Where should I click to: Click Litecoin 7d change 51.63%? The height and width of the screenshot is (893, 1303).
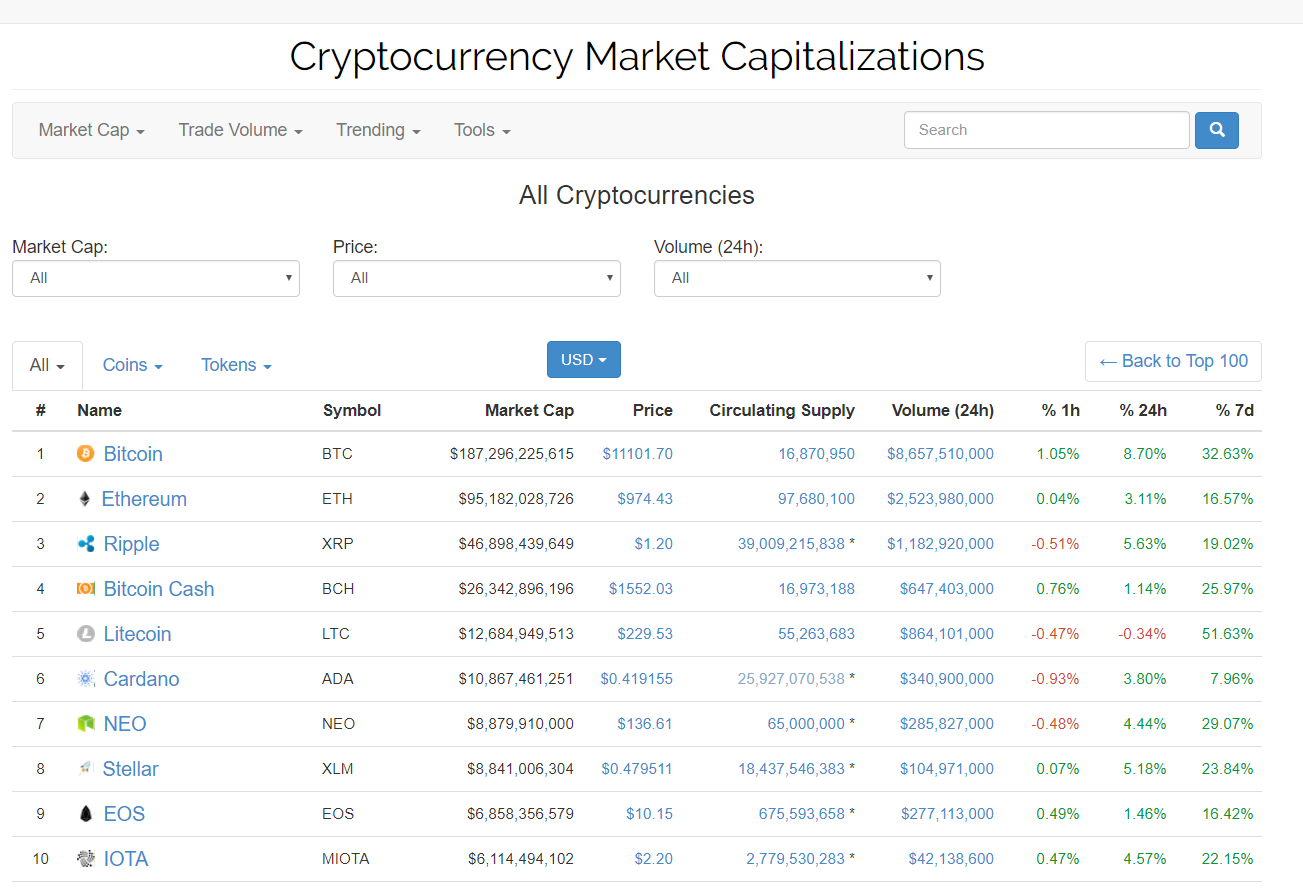click(x=1228, y=634)
